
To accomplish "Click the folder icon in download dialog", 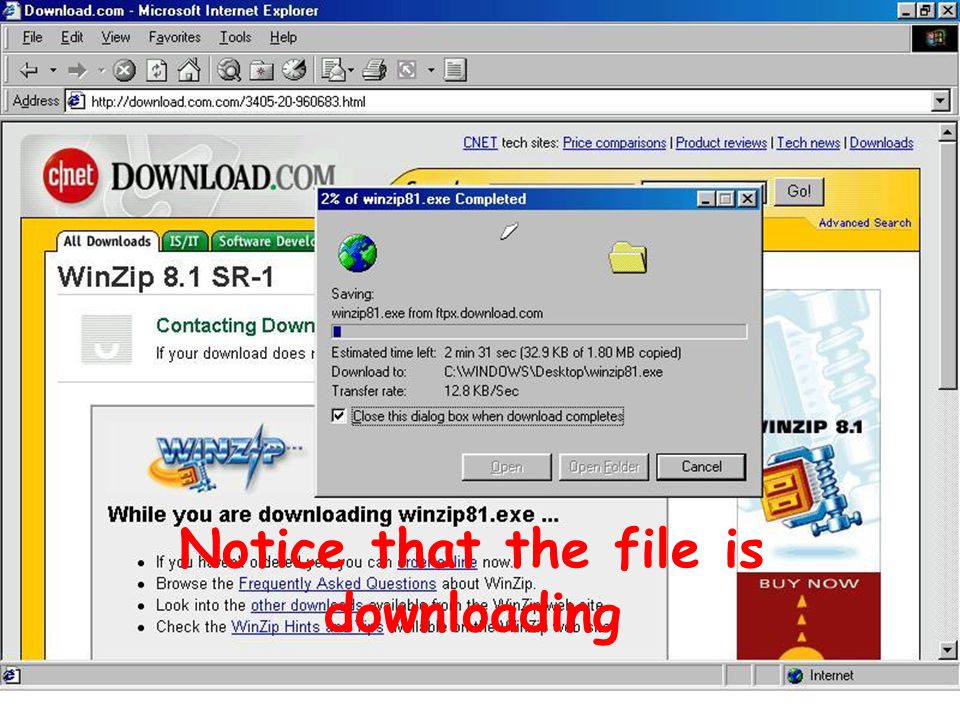I will pyautogui.click(x=628, y=257).
